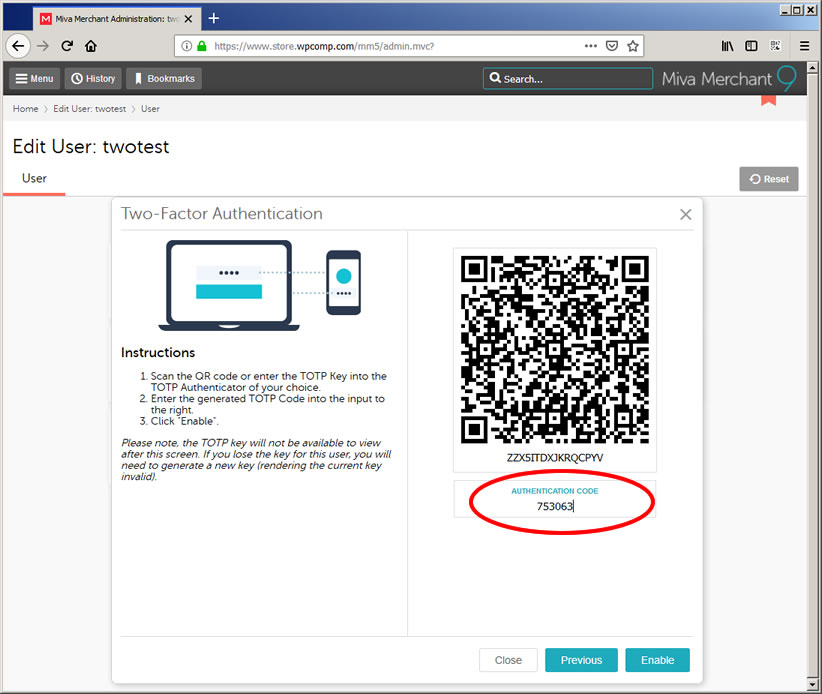Click the Previous button in the dialog
This screenshot has height=694, width=822.
[x=581, y=660]
